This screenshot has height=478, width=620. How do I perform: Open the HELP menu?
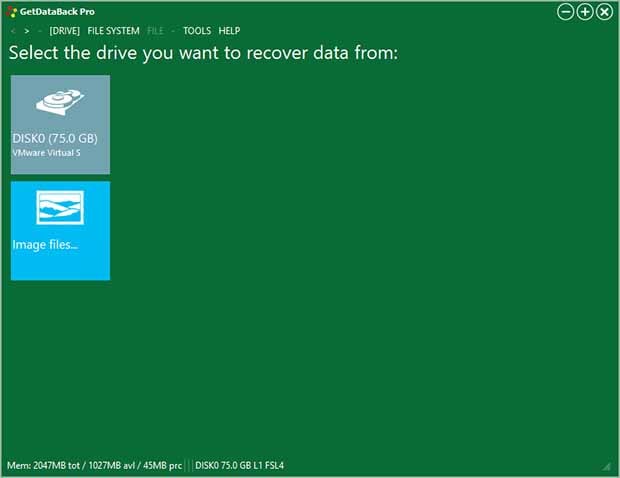click(x=229, y=31)
